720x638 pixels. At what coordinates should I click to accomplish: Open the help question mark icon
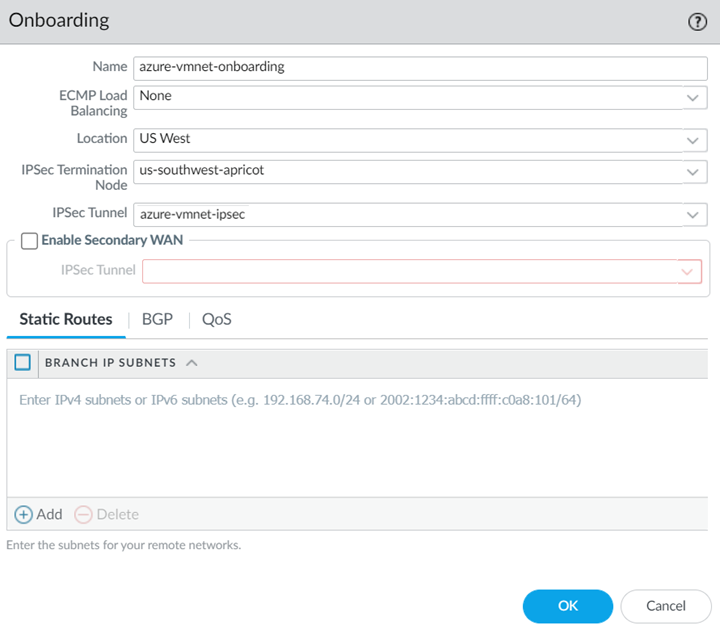click(x=698, y=22)
